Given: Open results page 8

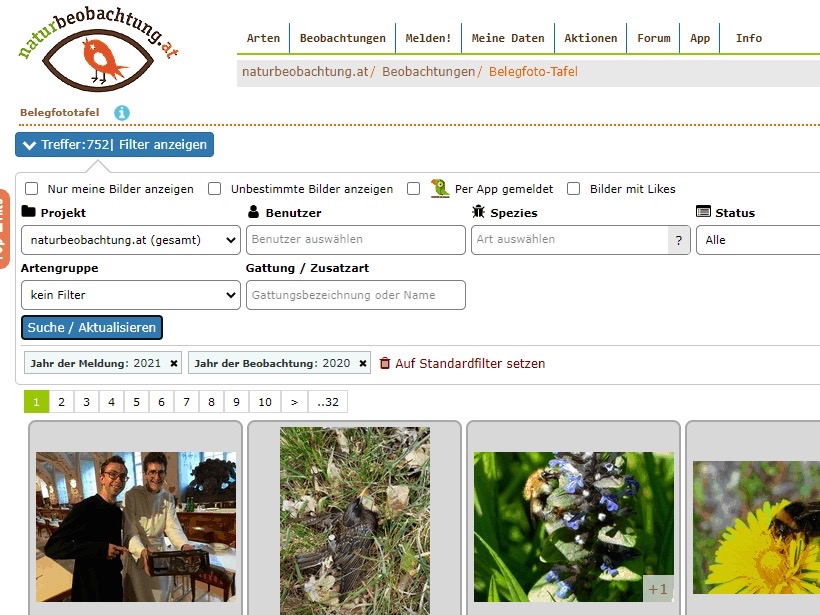Looking at the screenshot, I should [x=211, y=402].
